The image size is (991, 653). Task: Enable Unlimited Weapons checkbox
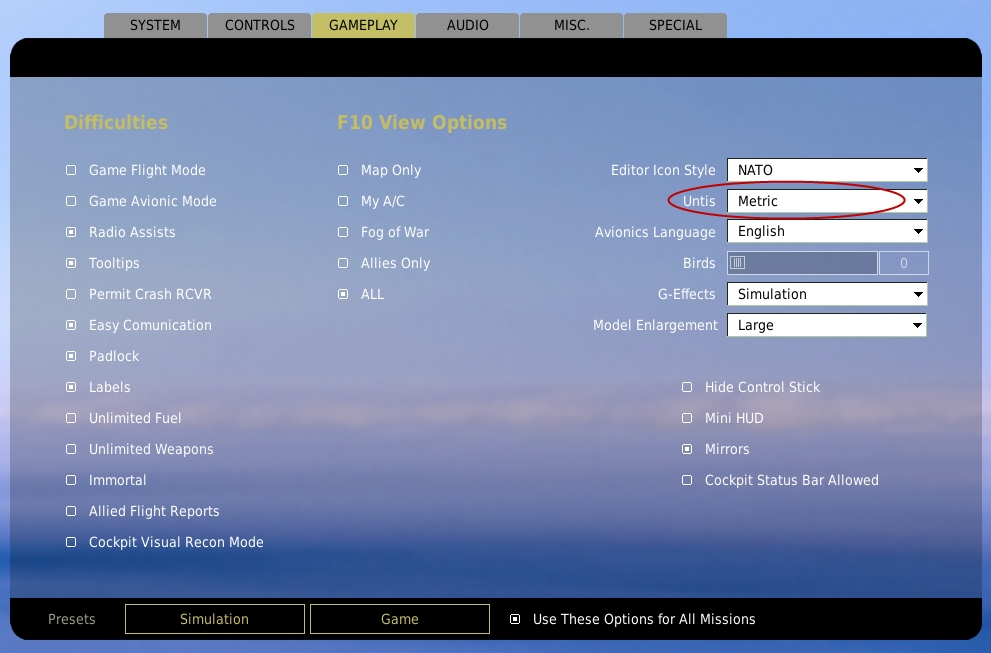(71, 449)
